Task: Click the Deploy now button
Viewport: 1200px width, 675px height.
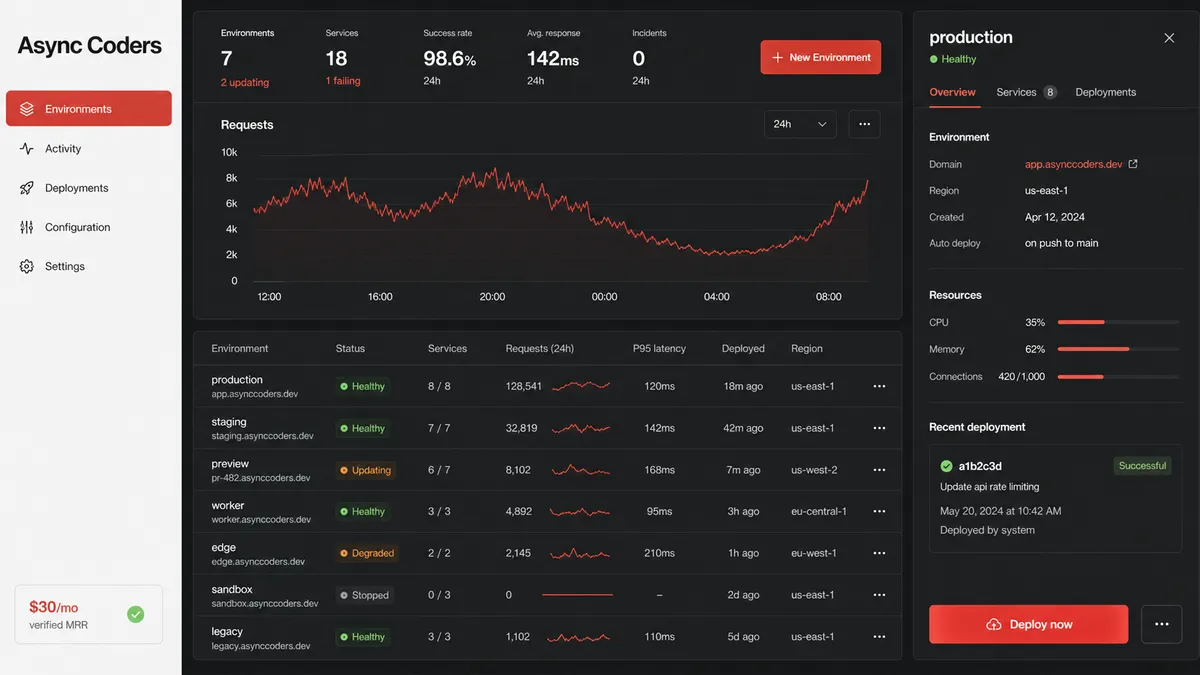Action: coord(1028,624)
